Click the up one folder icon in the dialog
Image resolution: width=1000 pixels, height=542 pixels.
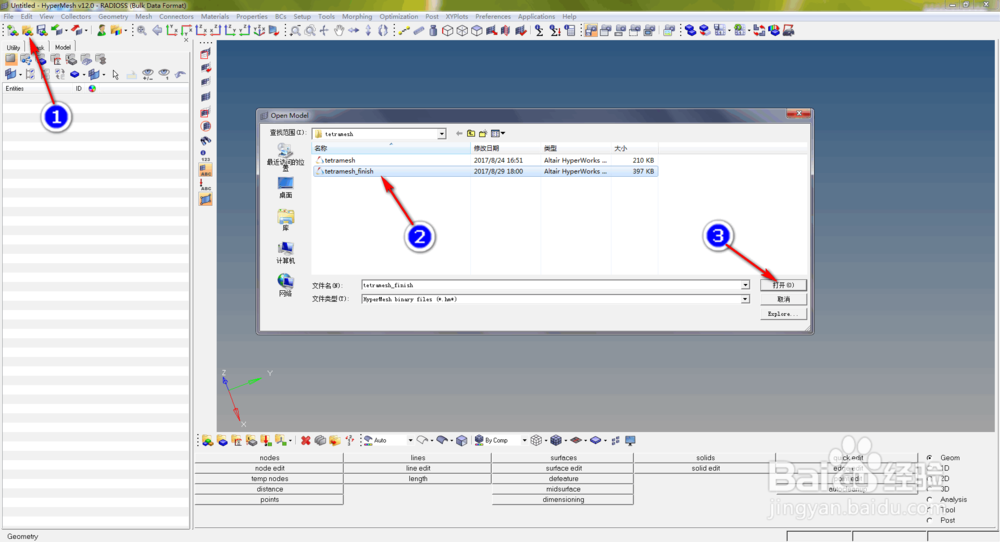pos(471,133)
